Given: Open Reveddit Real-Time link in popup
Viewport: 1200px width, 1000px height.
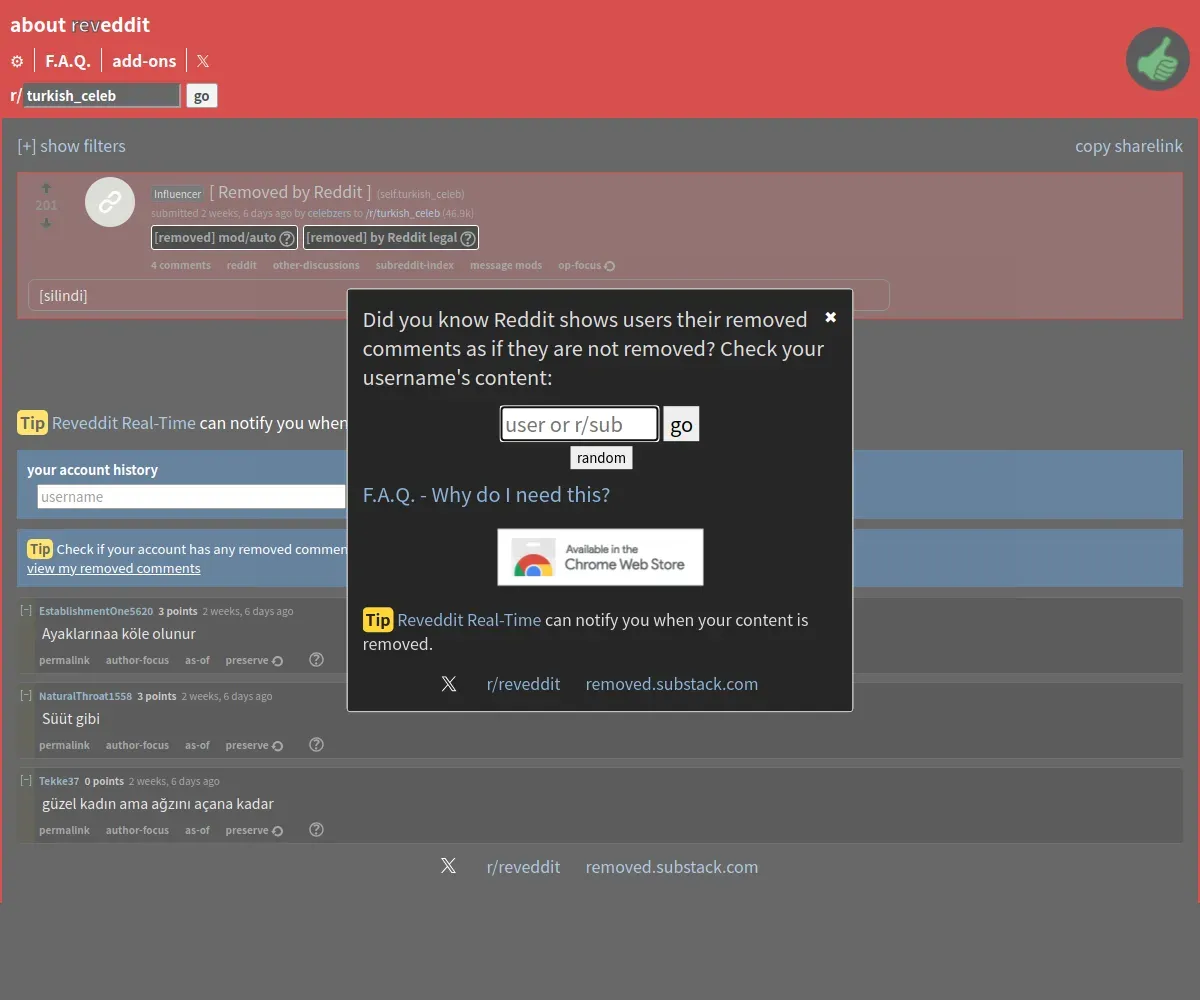Looking at the screenshot, I should tap(469, 620).
